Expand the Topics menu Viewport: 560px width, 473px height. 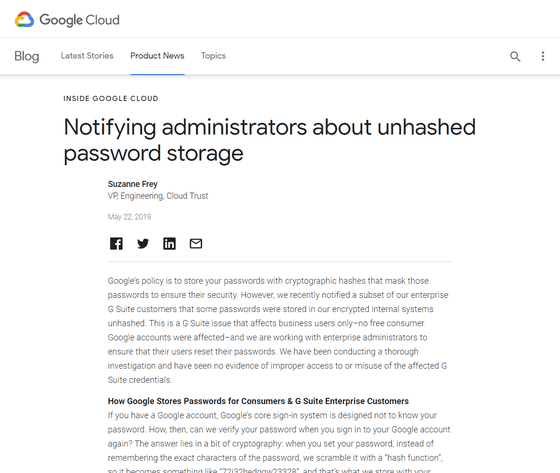point(213,56)
